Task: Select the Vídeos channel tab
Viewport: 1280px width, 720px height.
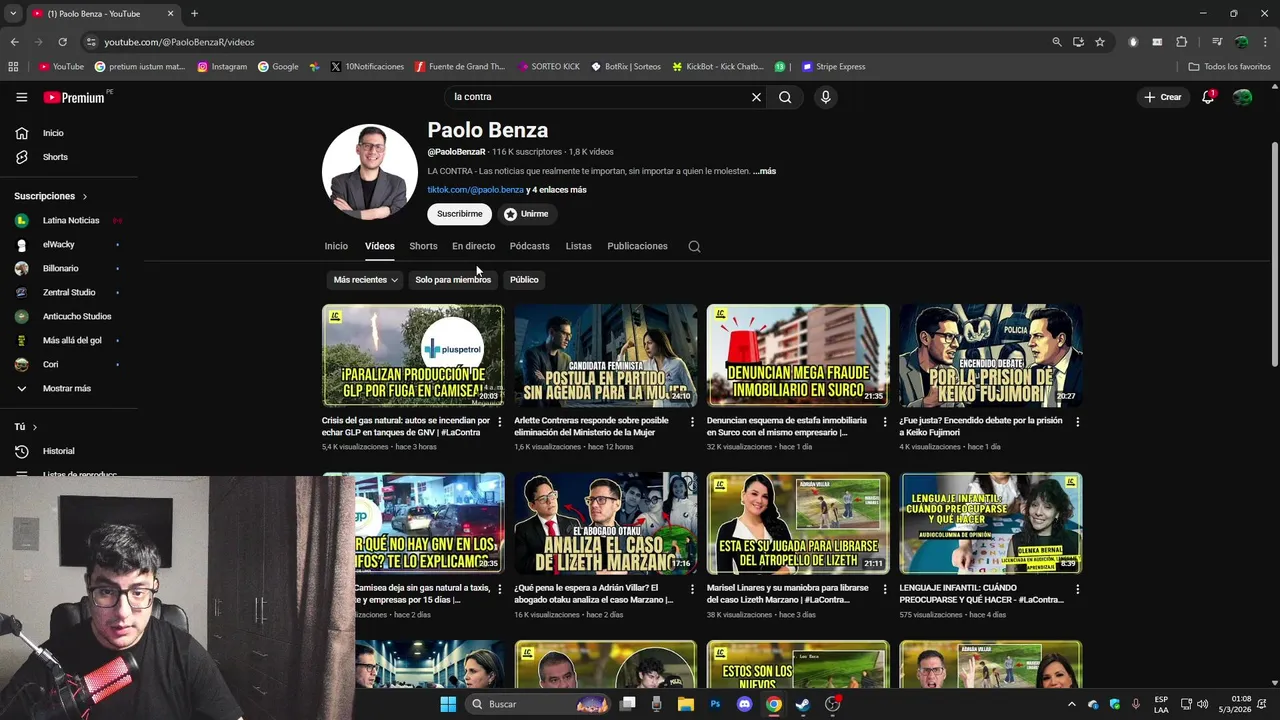Action: pos(379,246)
